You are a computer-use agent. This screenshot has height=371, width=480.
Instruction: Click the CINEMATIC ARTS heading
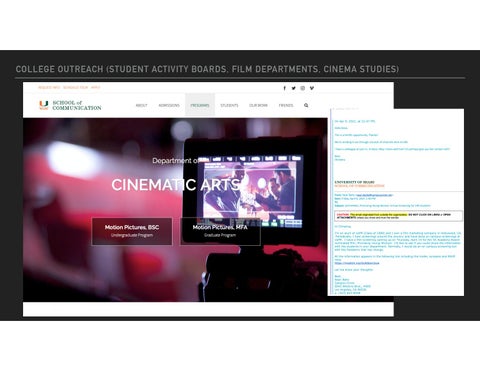[176, 185]
